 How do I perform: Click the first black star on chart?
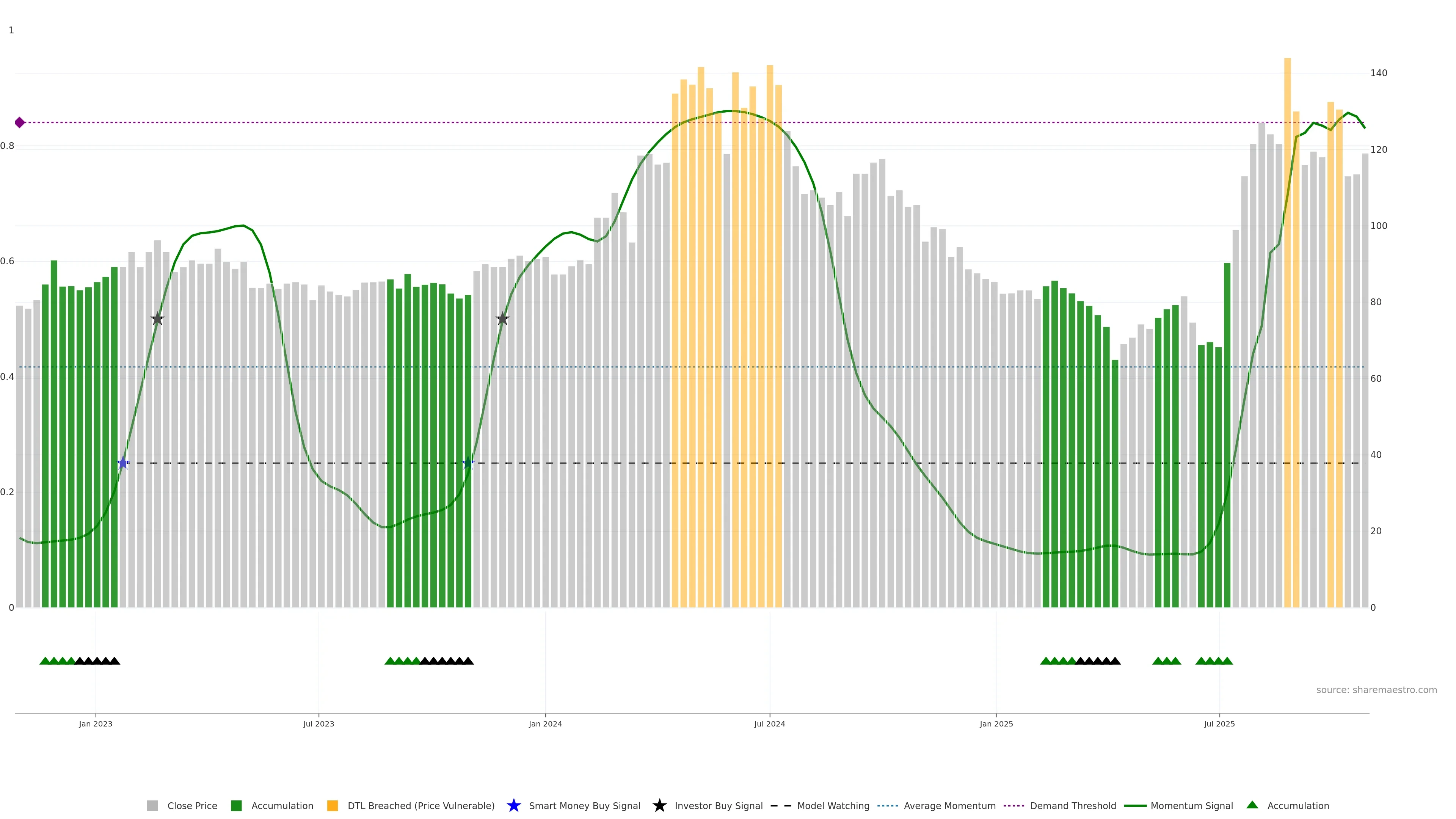(158, 319)
